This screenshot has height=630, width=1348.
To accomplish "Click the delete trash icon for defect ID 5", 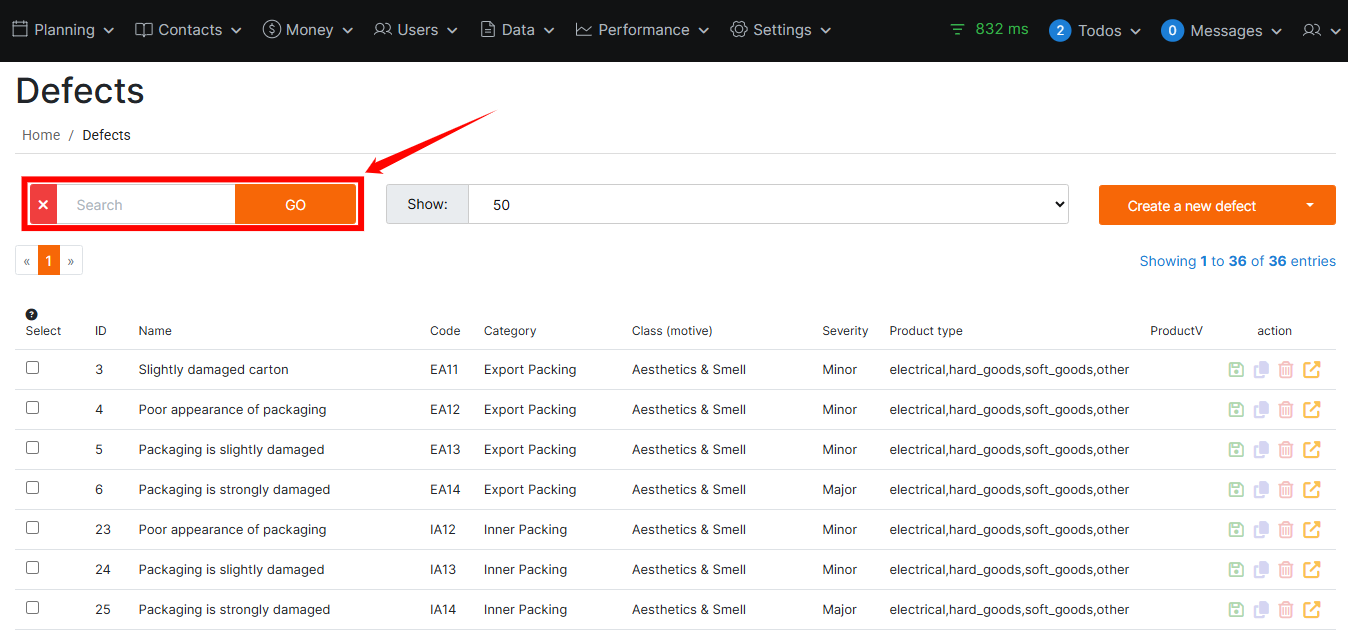I will [1286, 450].
